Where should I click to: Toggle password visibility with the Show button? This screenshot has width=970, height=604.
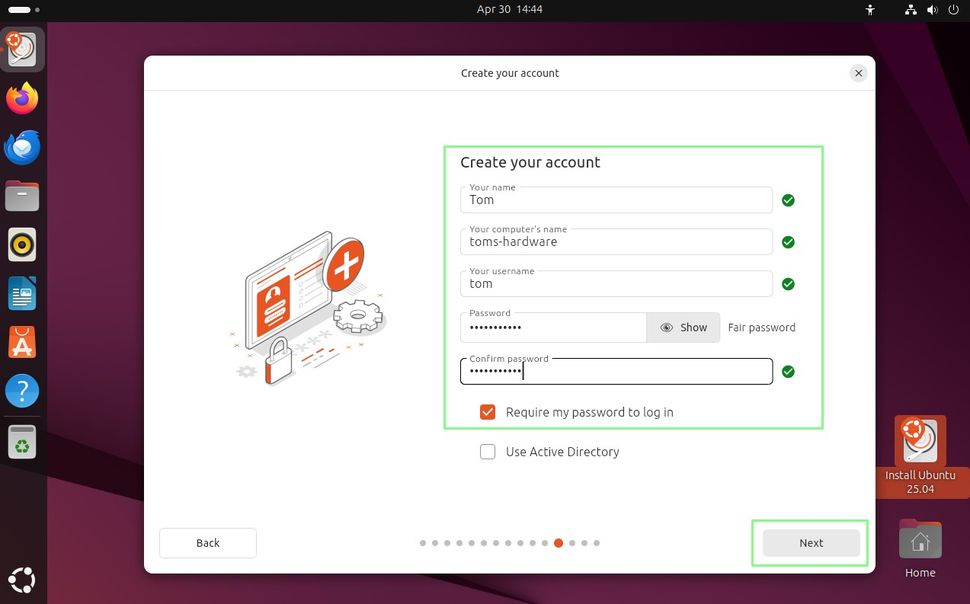pyautogui.click(x=683, y=327)
